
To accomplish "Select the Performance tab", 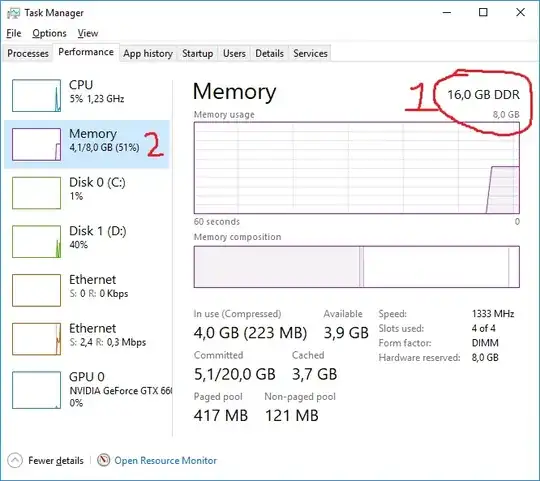I will pyautogui.click(x=86, y=52).
